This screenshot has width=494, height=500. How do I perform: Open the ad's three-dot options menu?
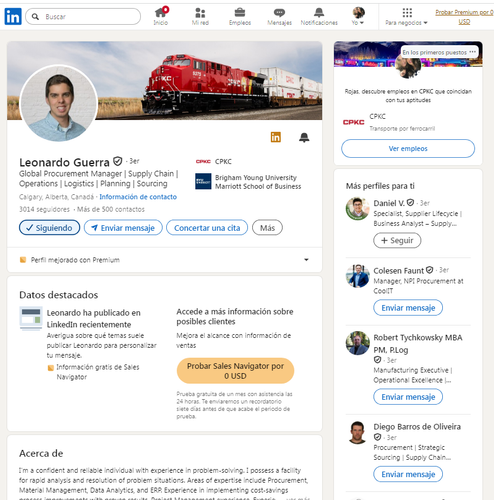click(472, 52)
